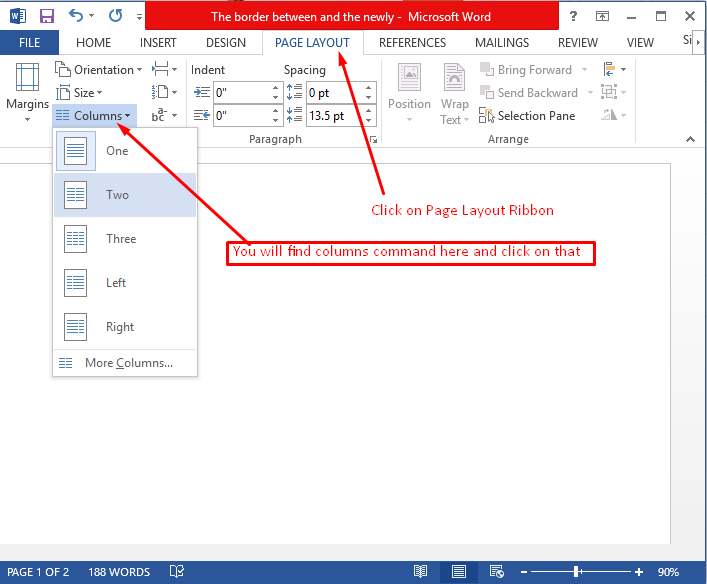Click the Spacing Before 0 pt field

[335, 92]
